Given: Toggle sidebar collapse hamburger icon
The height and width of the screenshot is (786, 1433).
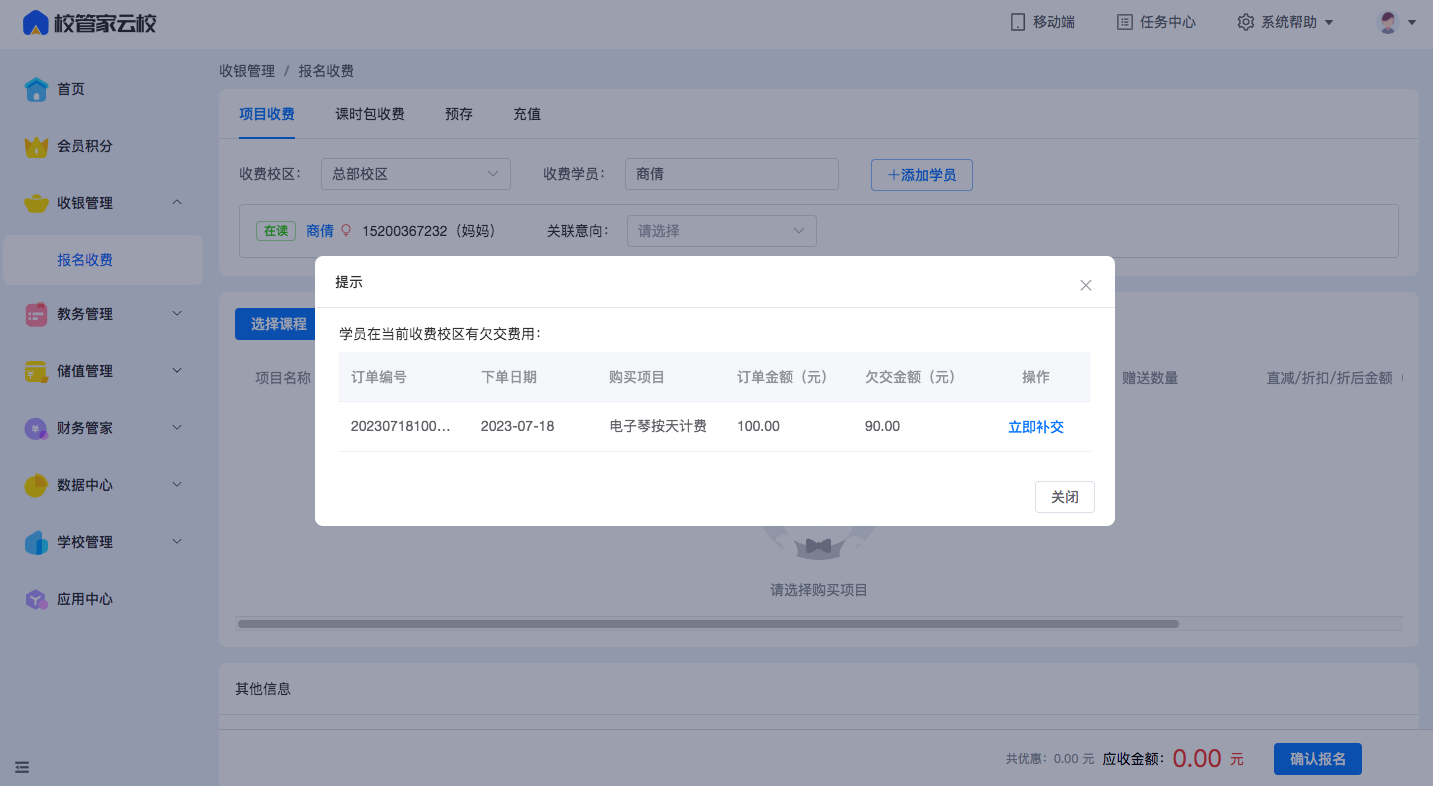Looking at the screenshot, I should pos(22,767).
